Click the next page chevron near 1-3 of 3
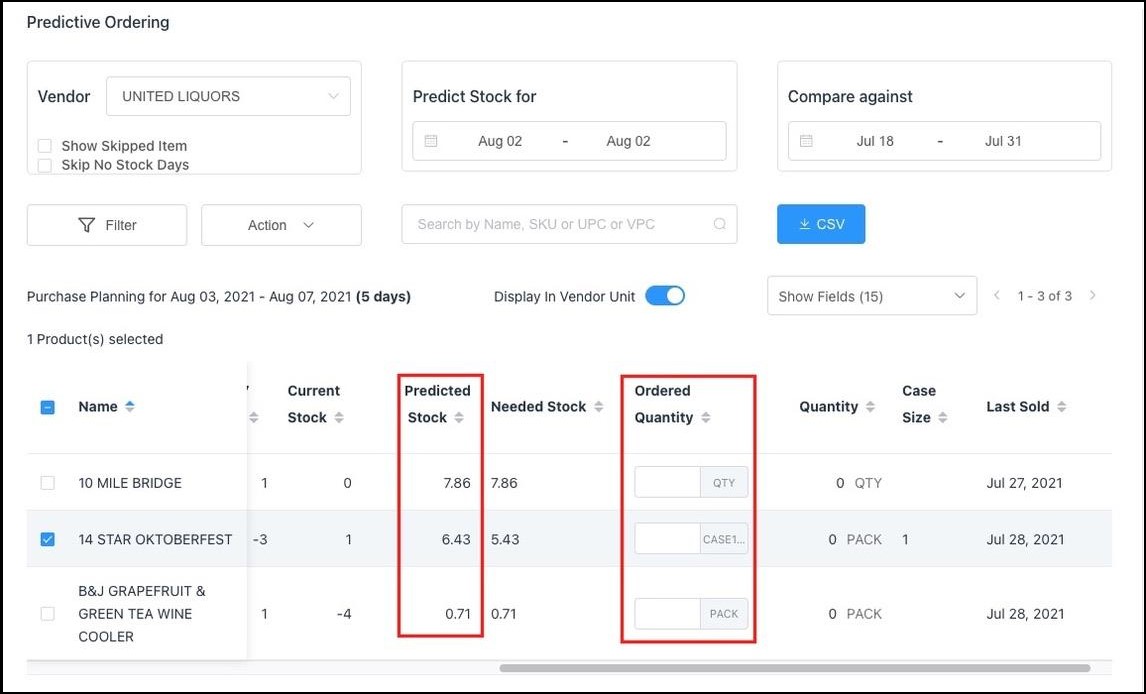 click(x=1093, y=295)
